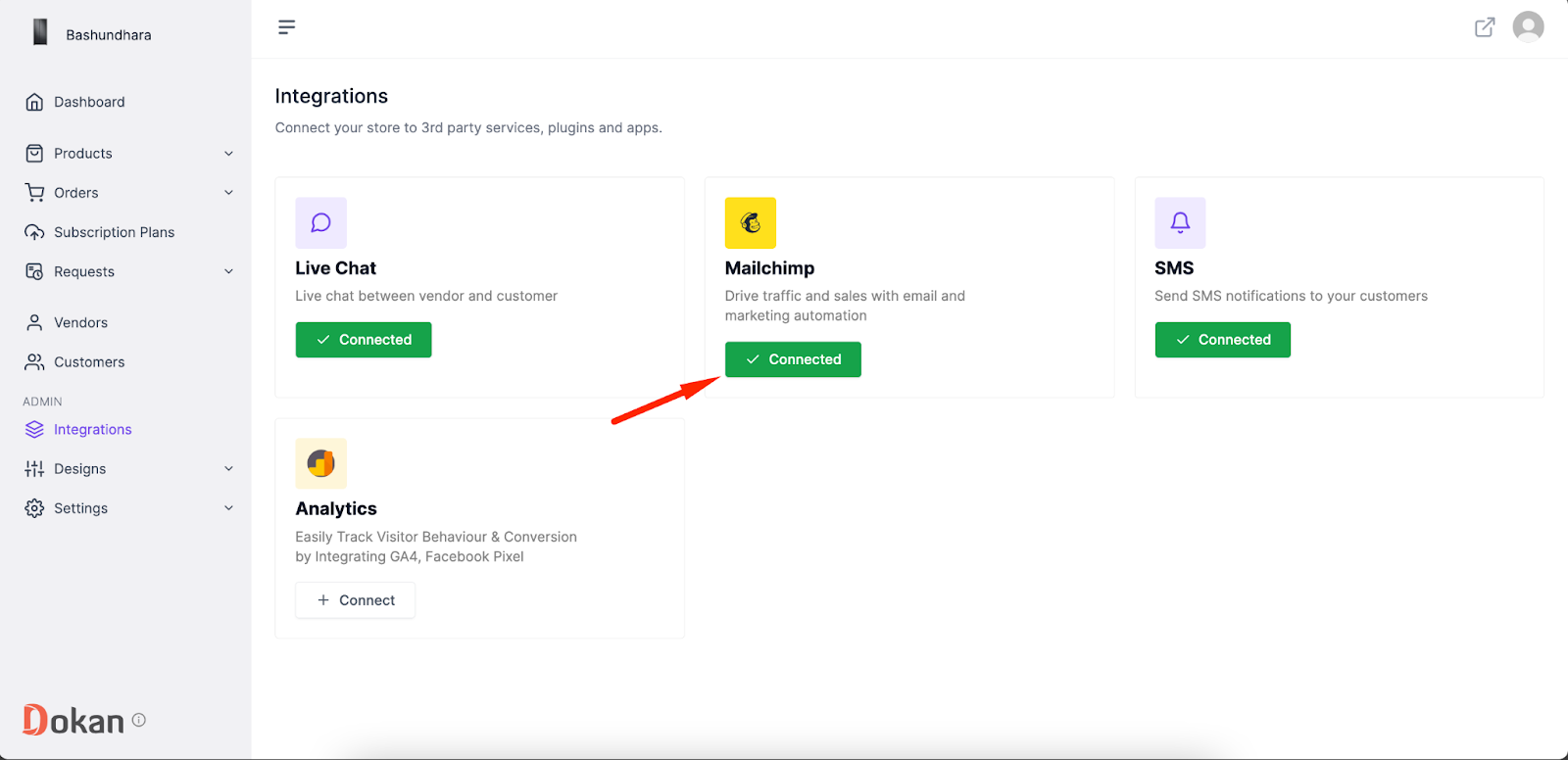Screen dimensions: 1568x760
Task: Click the Live Chat card title
Action: [335, 268]
